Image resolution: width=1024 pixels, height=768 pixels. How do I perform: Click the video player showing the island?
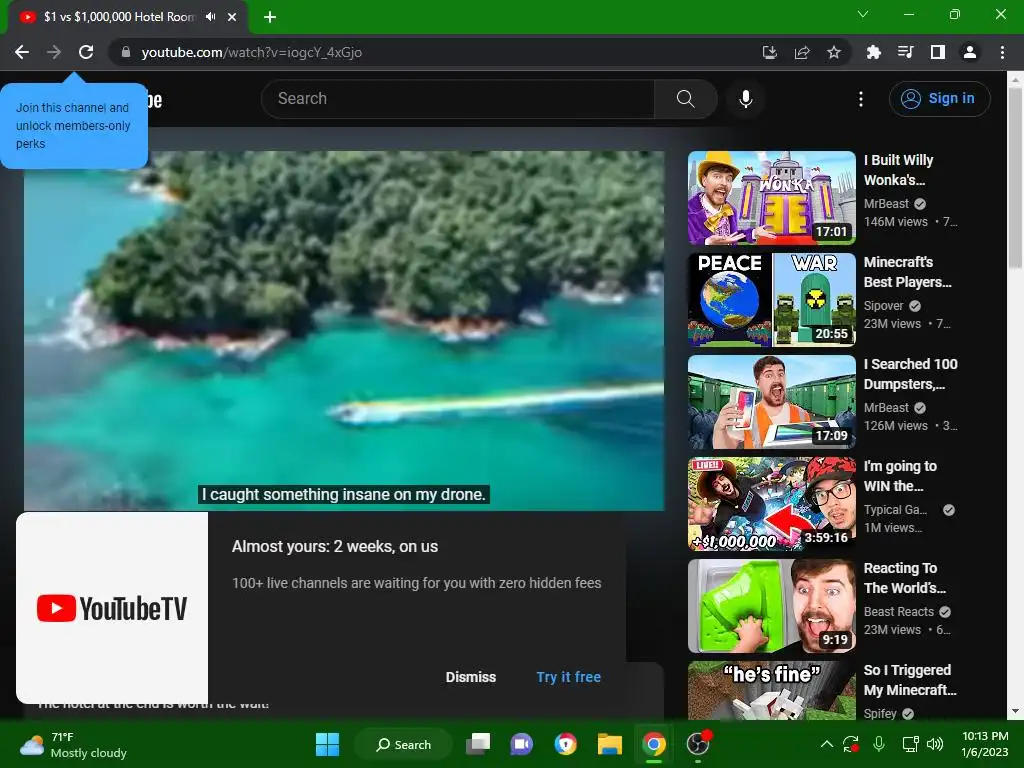point(344,330)
